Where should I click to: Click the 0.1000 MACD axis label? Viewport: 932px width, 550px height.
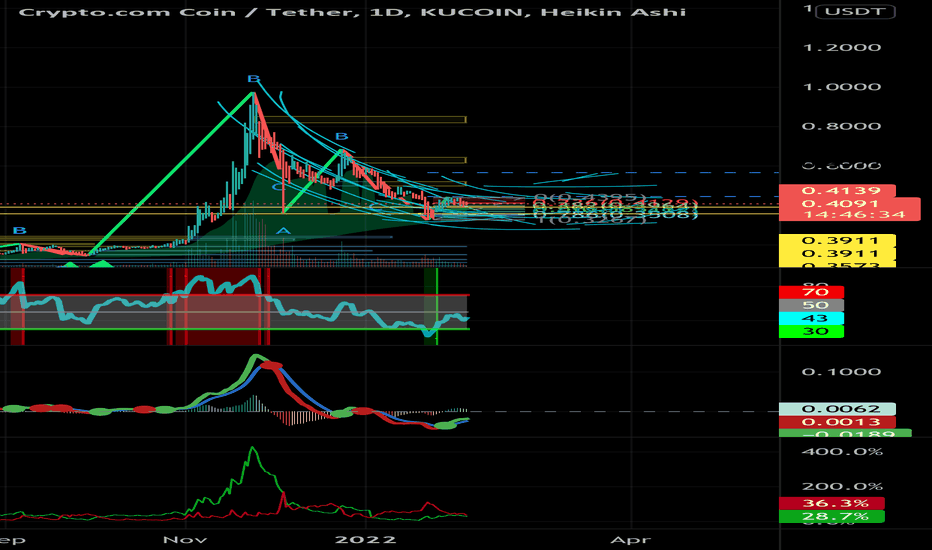pyautogui.click(x=842, y=372)
